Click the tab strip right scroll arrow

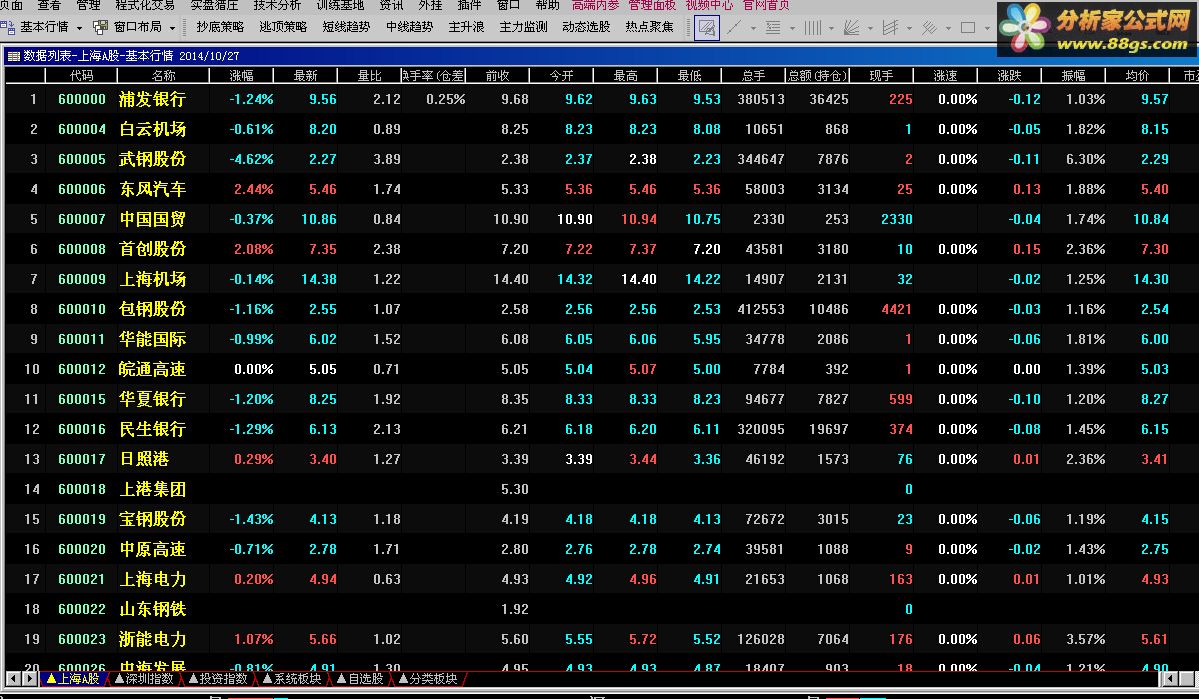pos(29,679)
